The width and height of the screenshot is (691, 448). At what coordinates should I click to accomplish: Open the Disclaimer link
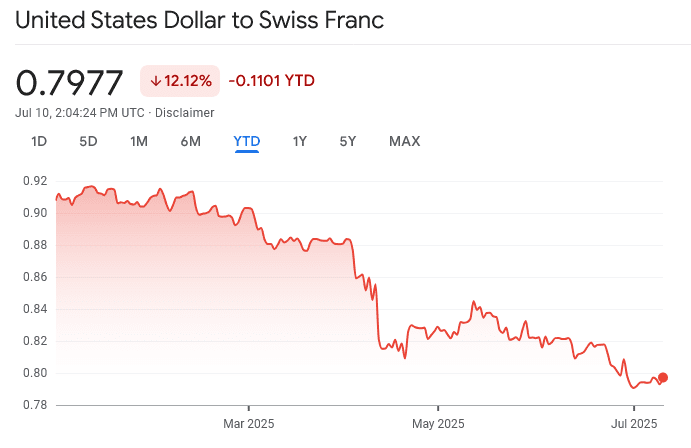pos(185,112)
